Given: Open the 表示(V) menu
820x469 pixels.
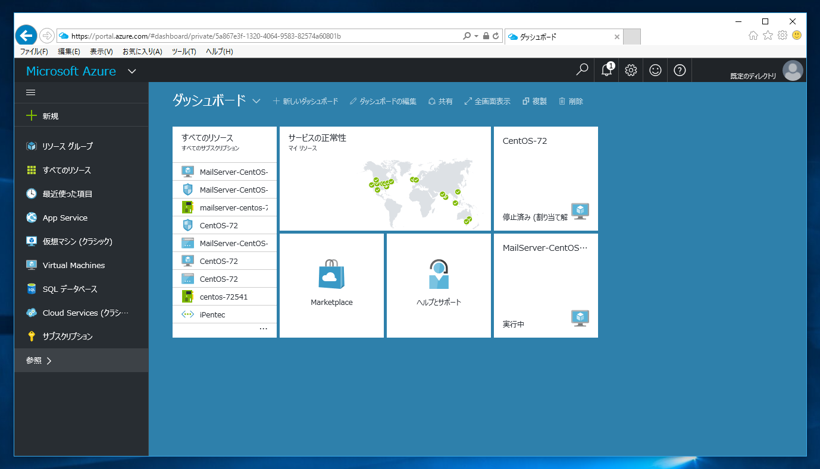Looking at the screenshot, I should coord(101,51).
